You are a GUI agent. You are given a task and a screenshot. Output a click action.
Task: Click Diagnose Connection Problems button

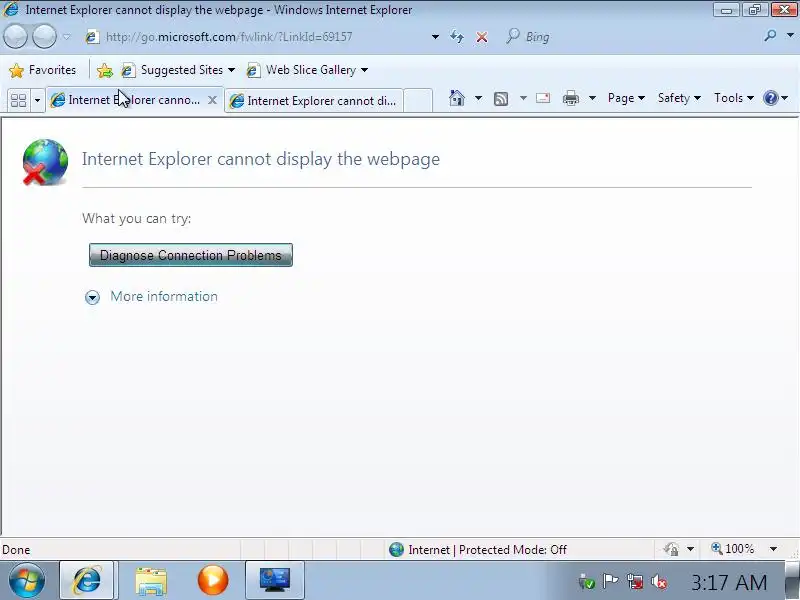pos(191,255)
